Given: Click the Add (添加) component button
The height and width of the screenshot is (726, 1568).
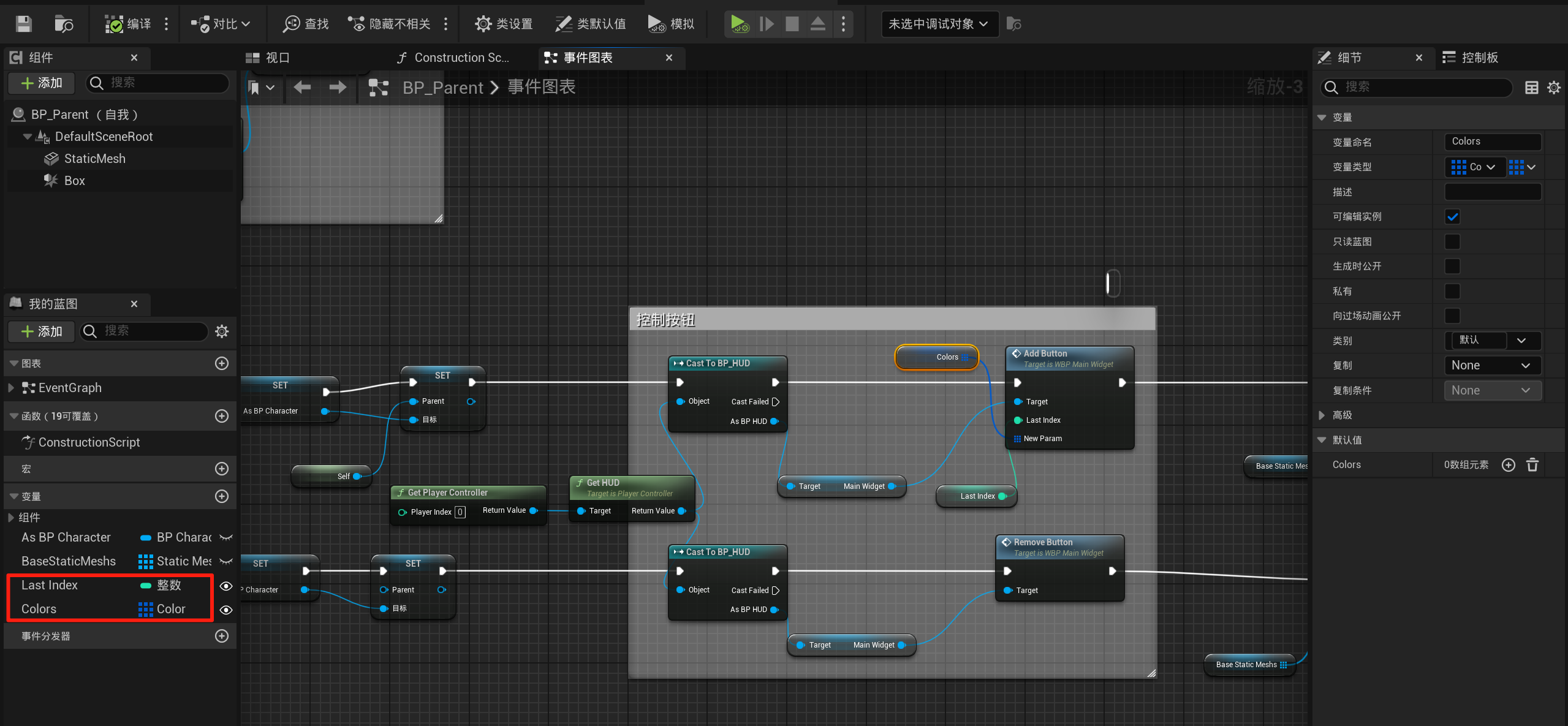Looking at the screenshot, I should [42, 83].
